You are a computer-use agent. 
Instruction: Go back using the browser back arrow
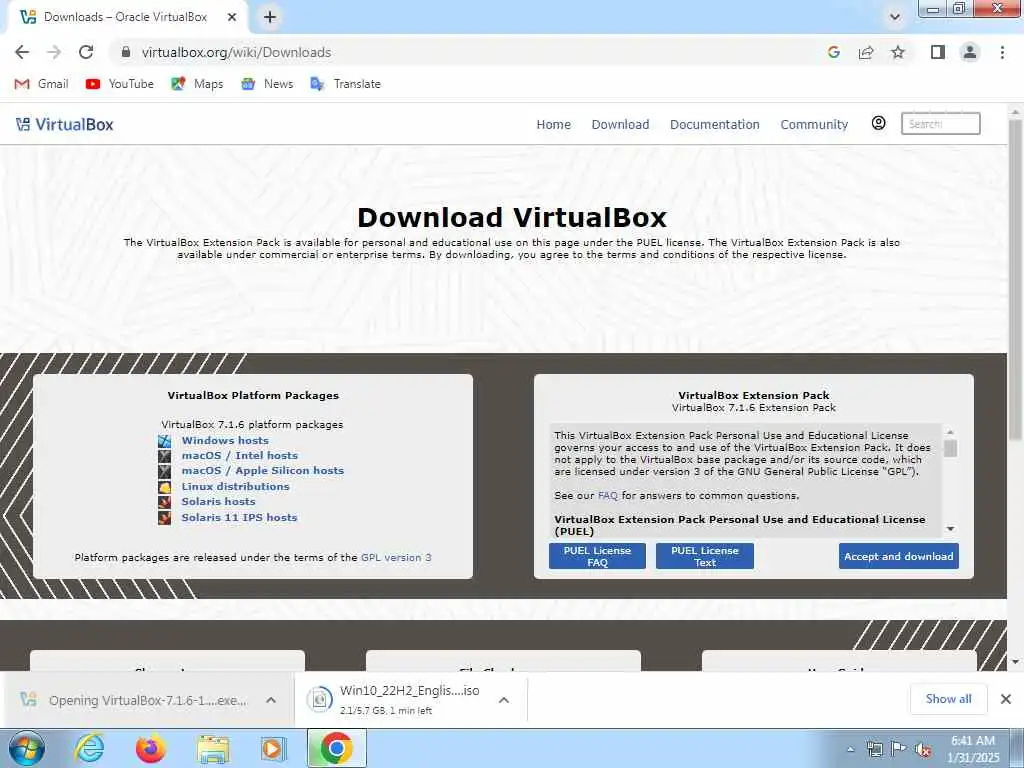pos(22,52)
